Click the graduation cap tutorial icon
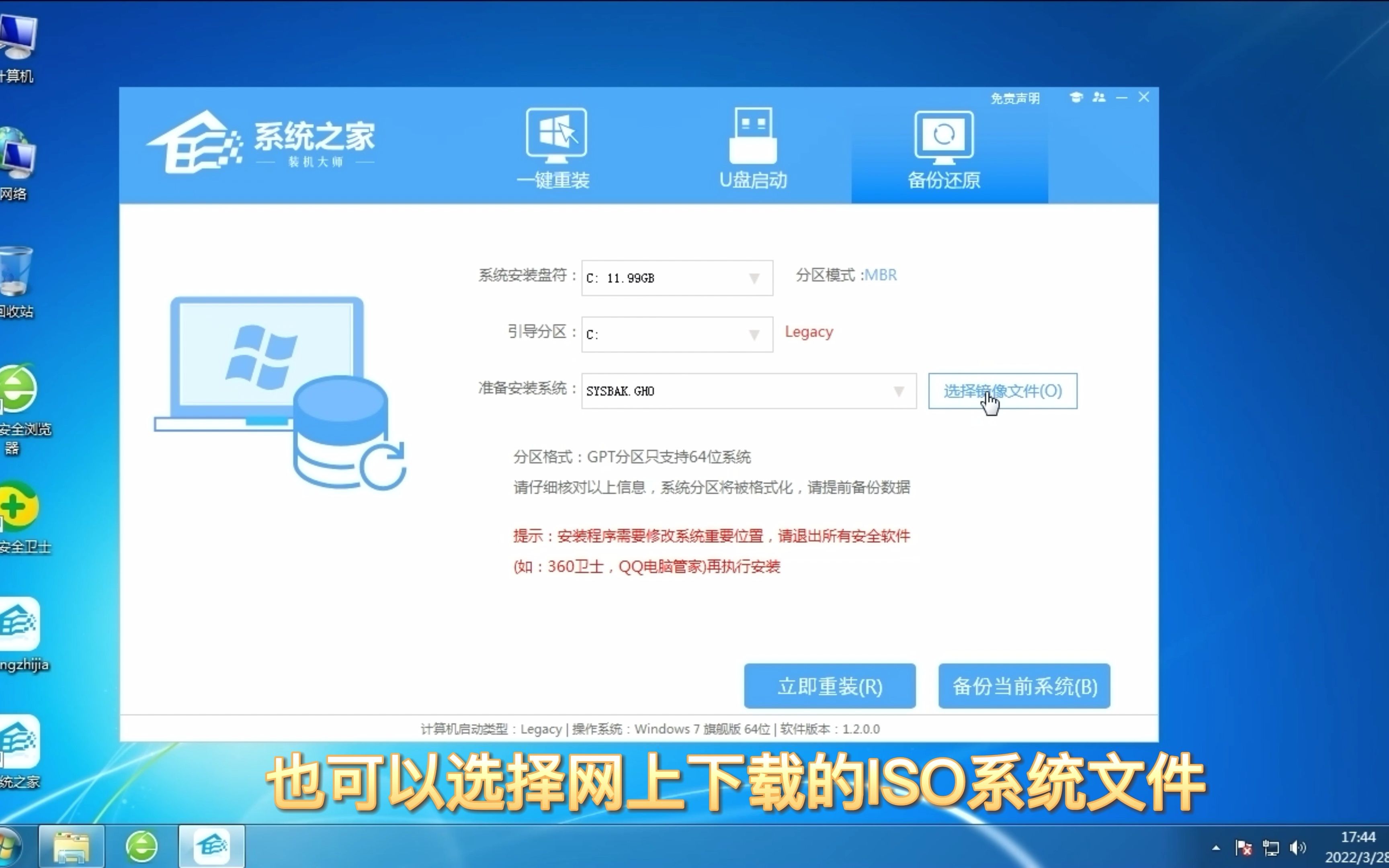The width and height of the screenshot is (1389, 868). point(1076,98)
